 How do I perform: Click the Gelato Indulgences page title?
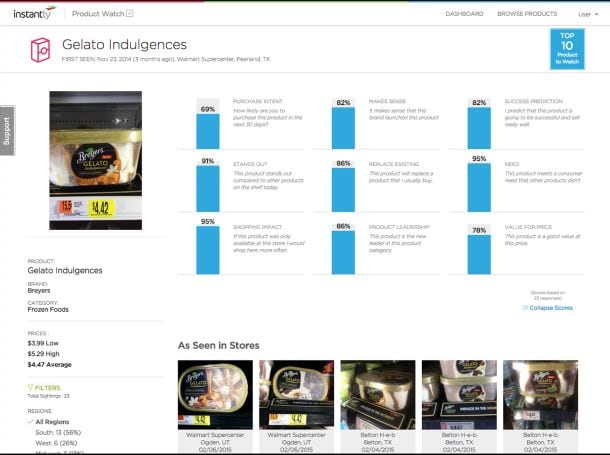click(124, 44)
